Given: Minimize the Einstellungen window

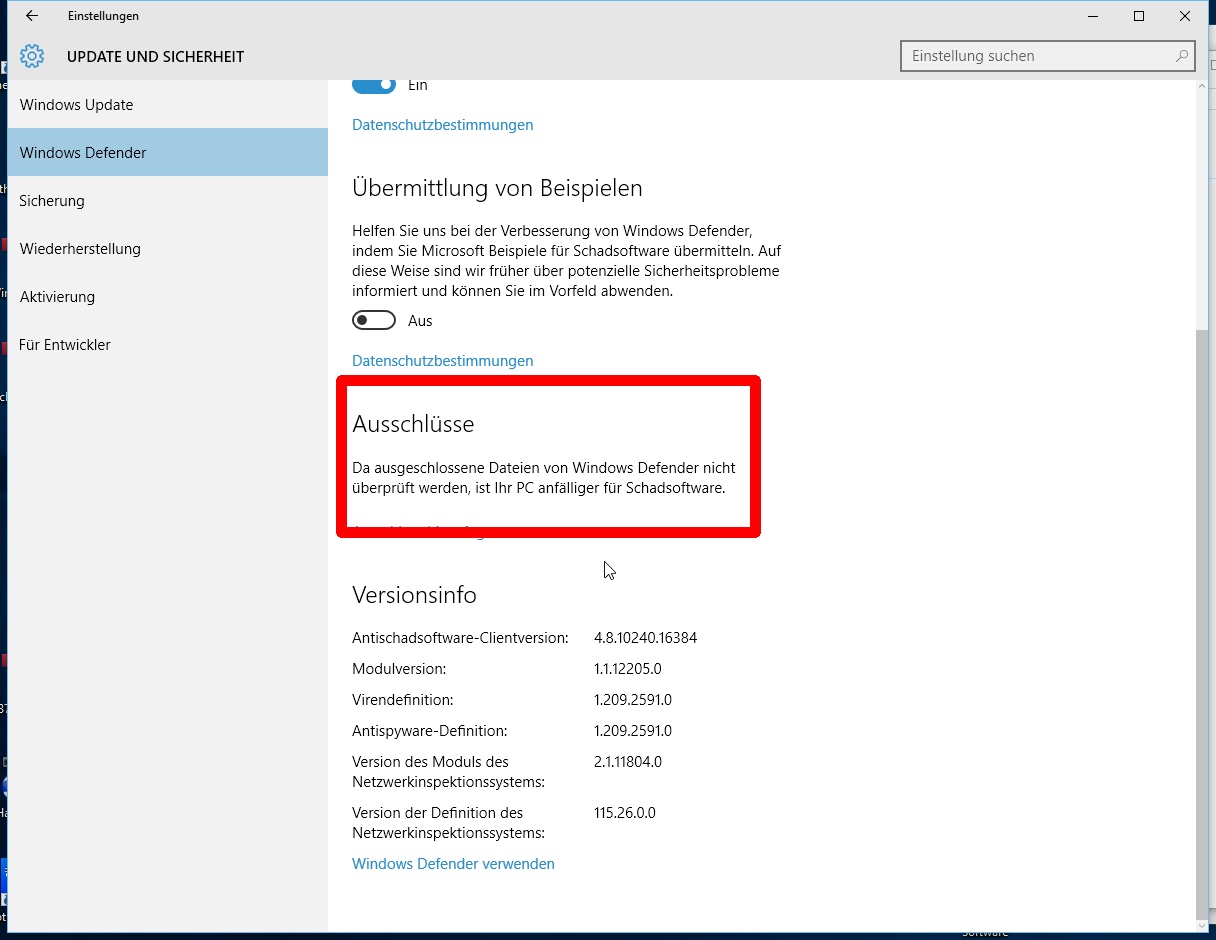Looking at the screenshot, I should [1093, 16].
